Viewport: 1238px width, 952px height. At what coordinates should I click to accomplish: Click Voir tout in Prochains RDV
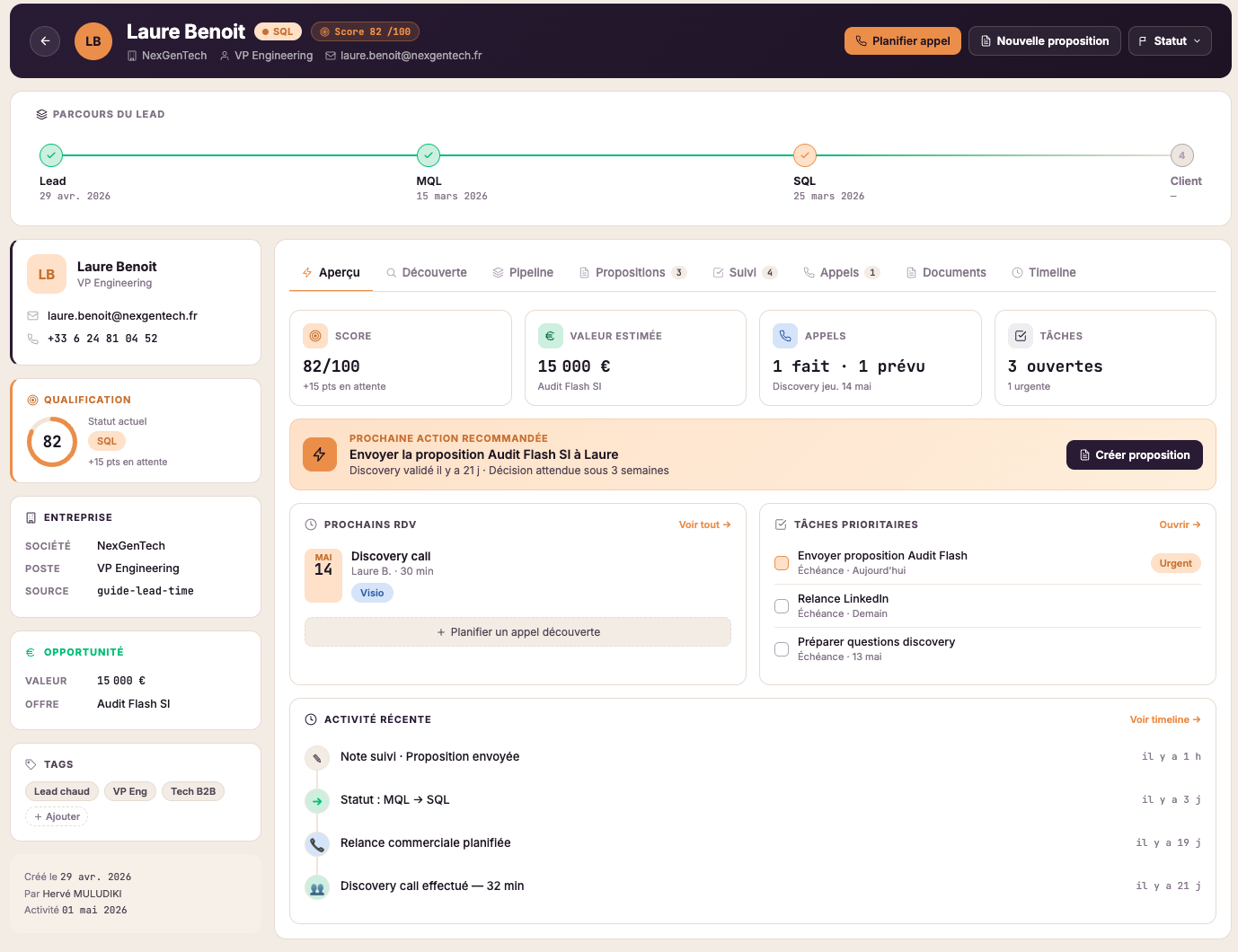click(x=705, y=524)
